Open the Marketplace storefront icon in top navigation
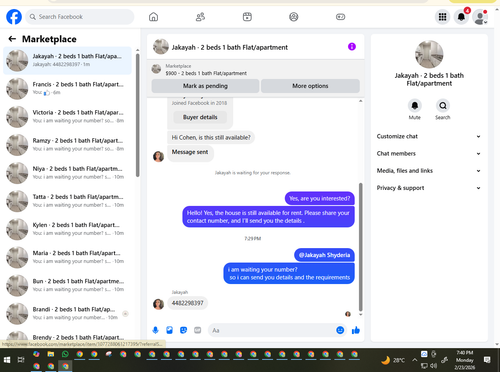 coord(247,17)
